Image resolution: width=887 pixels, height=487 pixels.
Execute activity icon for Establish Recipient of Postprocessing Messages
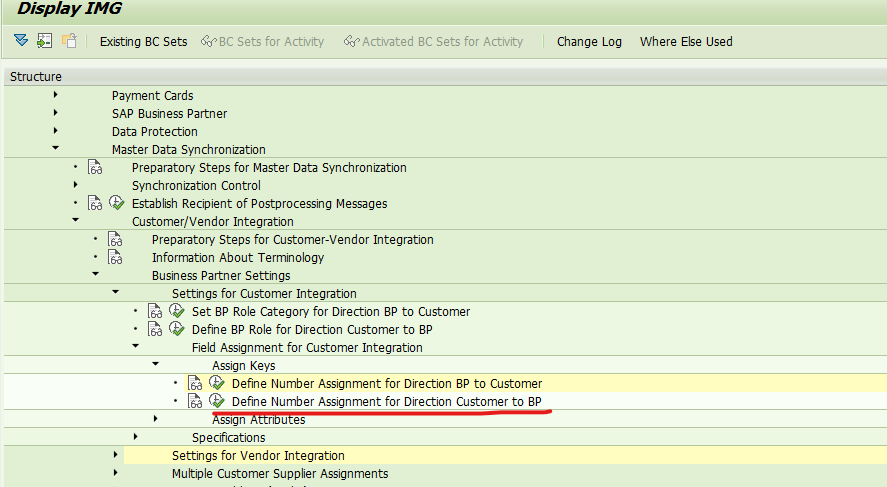coord(116,202)
